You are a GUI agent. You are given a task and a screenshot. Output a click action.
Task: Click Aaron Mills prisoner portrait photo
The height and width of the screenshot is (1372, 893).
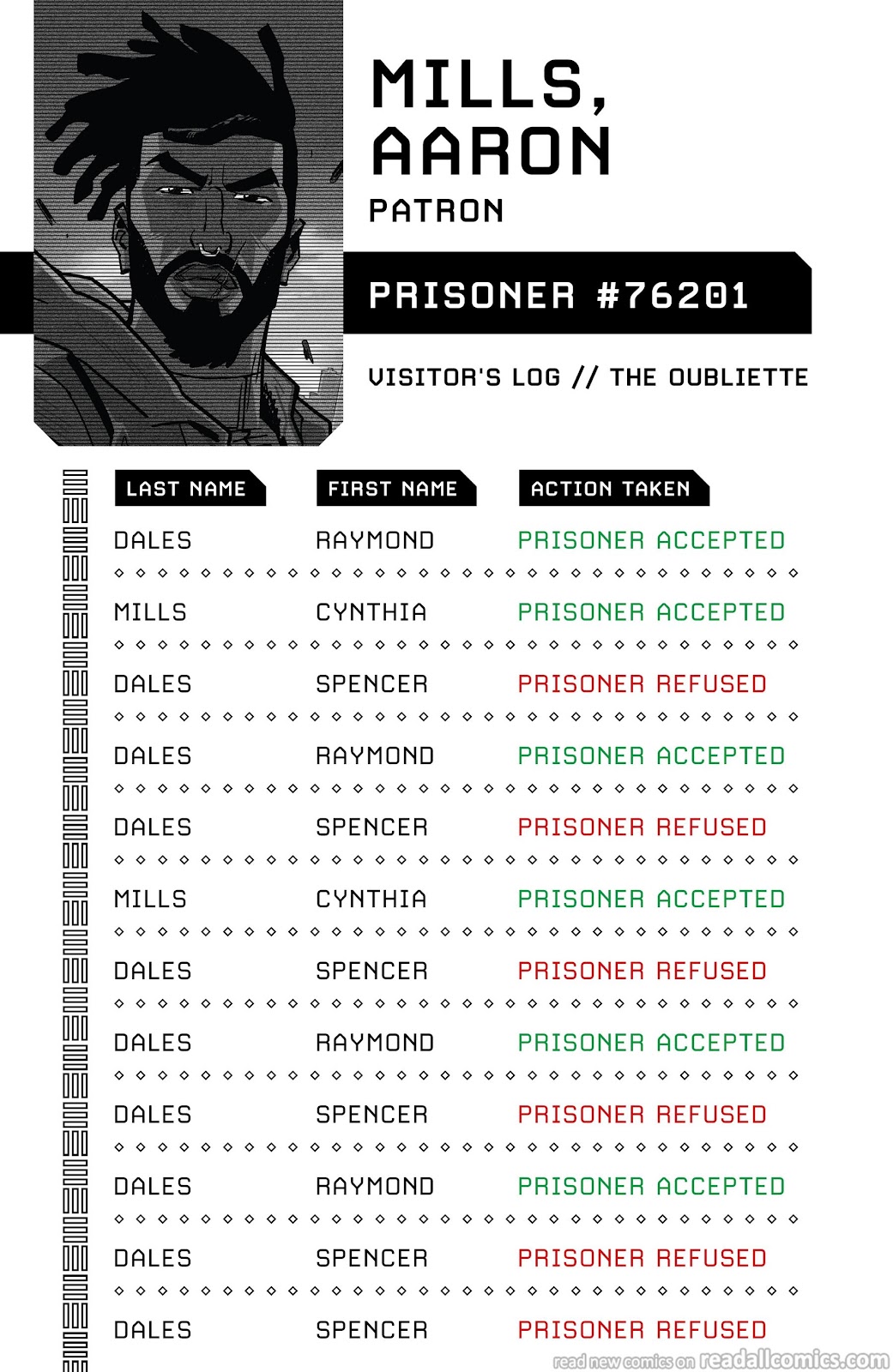click(189, 223)
